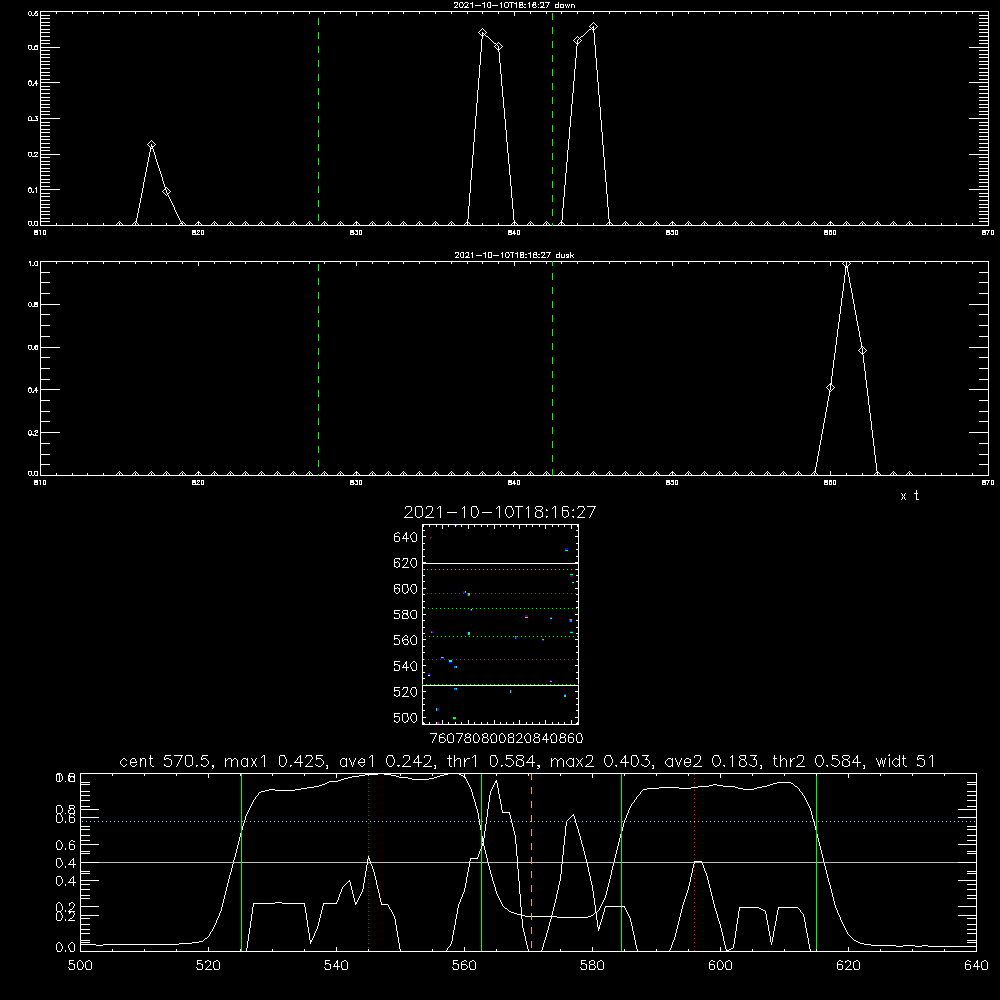Click the large '2021-10-10T18:16:27' scatter plot title
The height and width of the screenshot is (1000, 1000).
pyautogui.click(x=500, y=512)
